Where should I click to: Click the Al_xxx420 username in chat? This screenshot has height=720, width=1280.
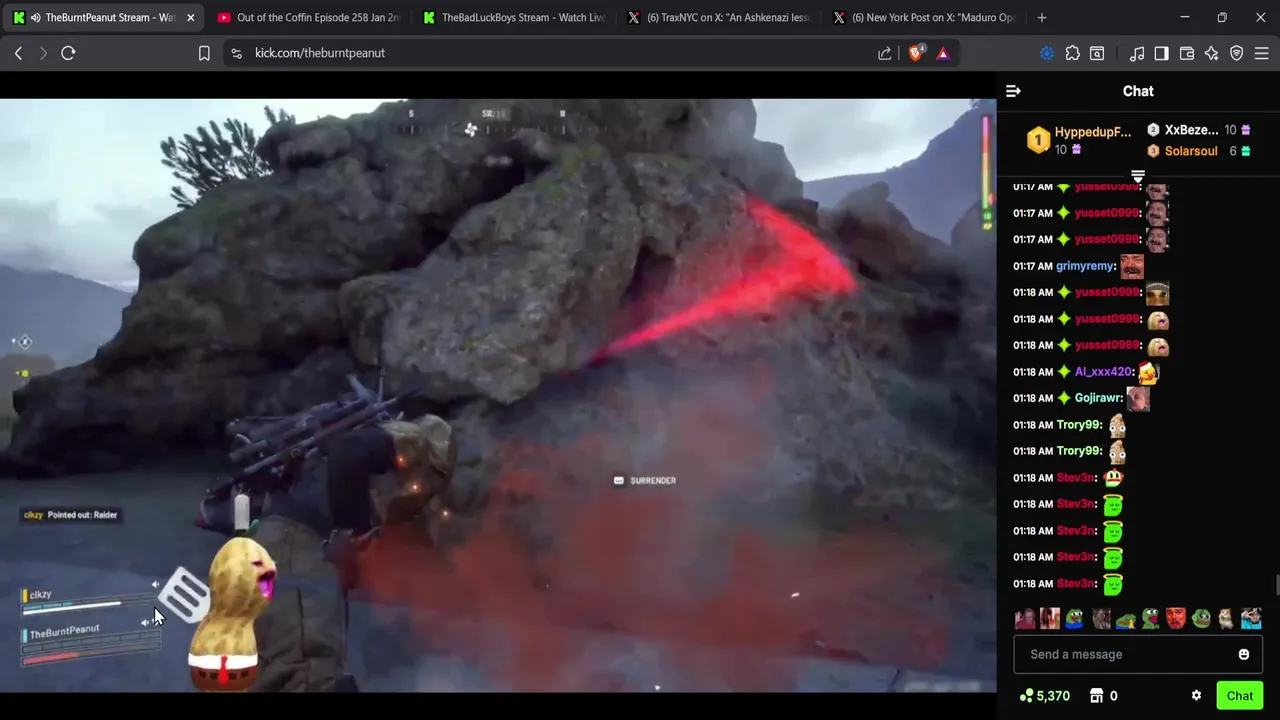point(1104,372)
